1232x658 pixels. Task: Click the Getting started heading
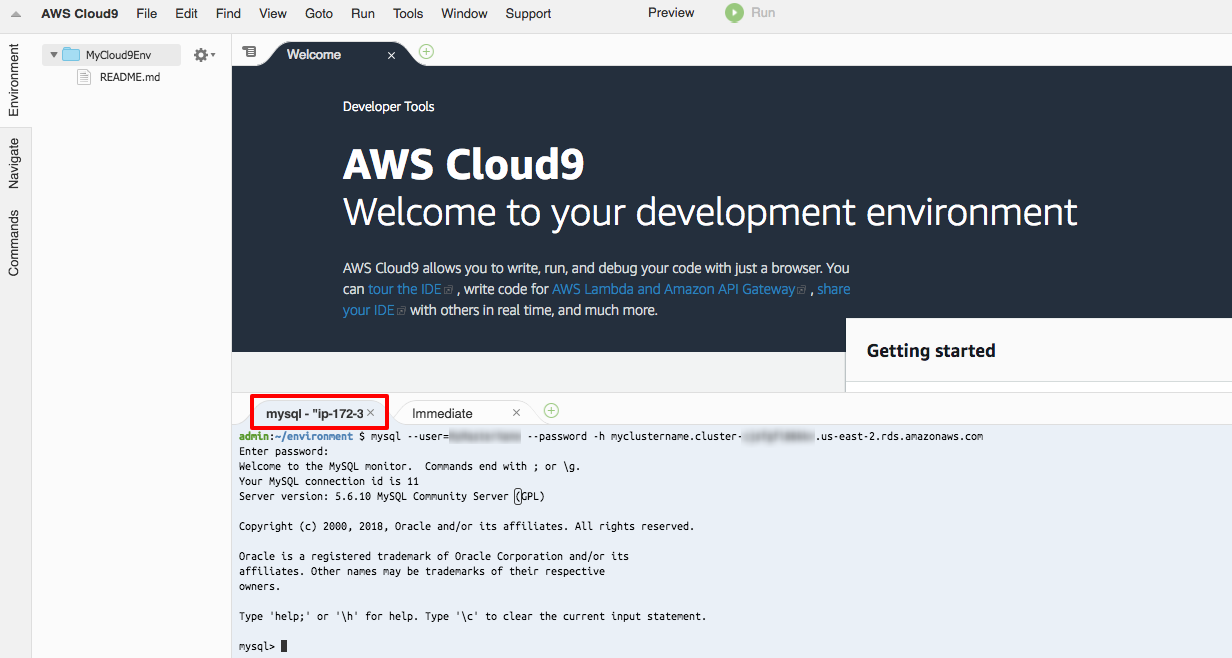(x=931, y=351)
